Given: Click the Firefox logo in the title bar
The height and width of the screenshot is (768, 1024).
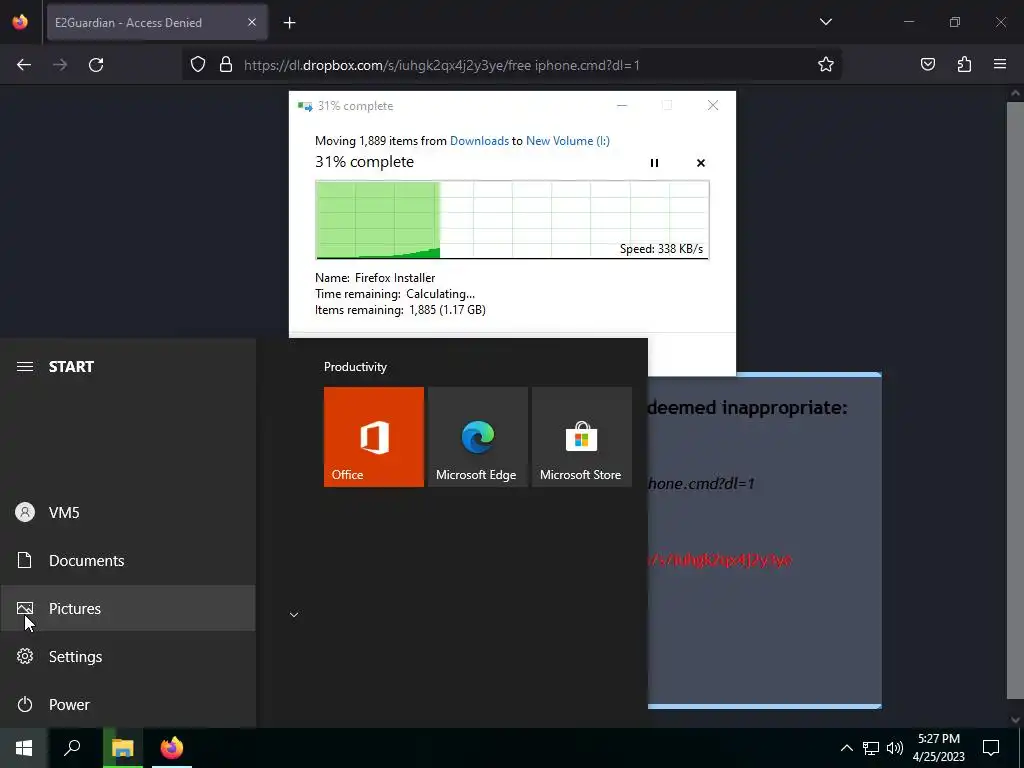Looking at the screenshot, I should (x=20, y=22).
